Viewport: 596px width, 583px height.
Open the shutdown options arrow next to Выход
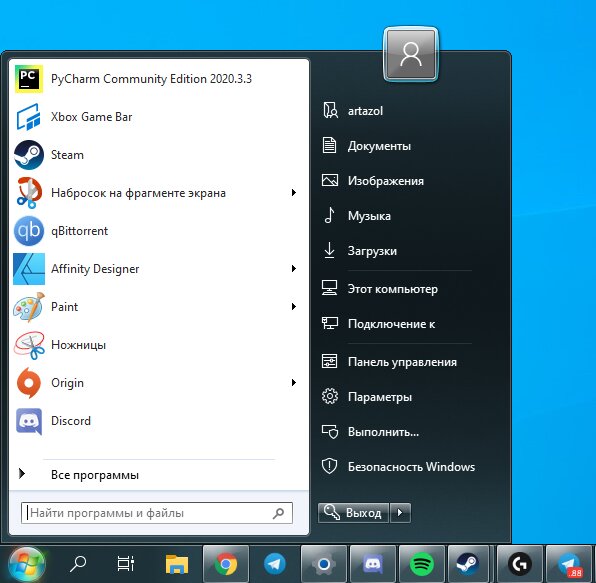coord(400,513)
